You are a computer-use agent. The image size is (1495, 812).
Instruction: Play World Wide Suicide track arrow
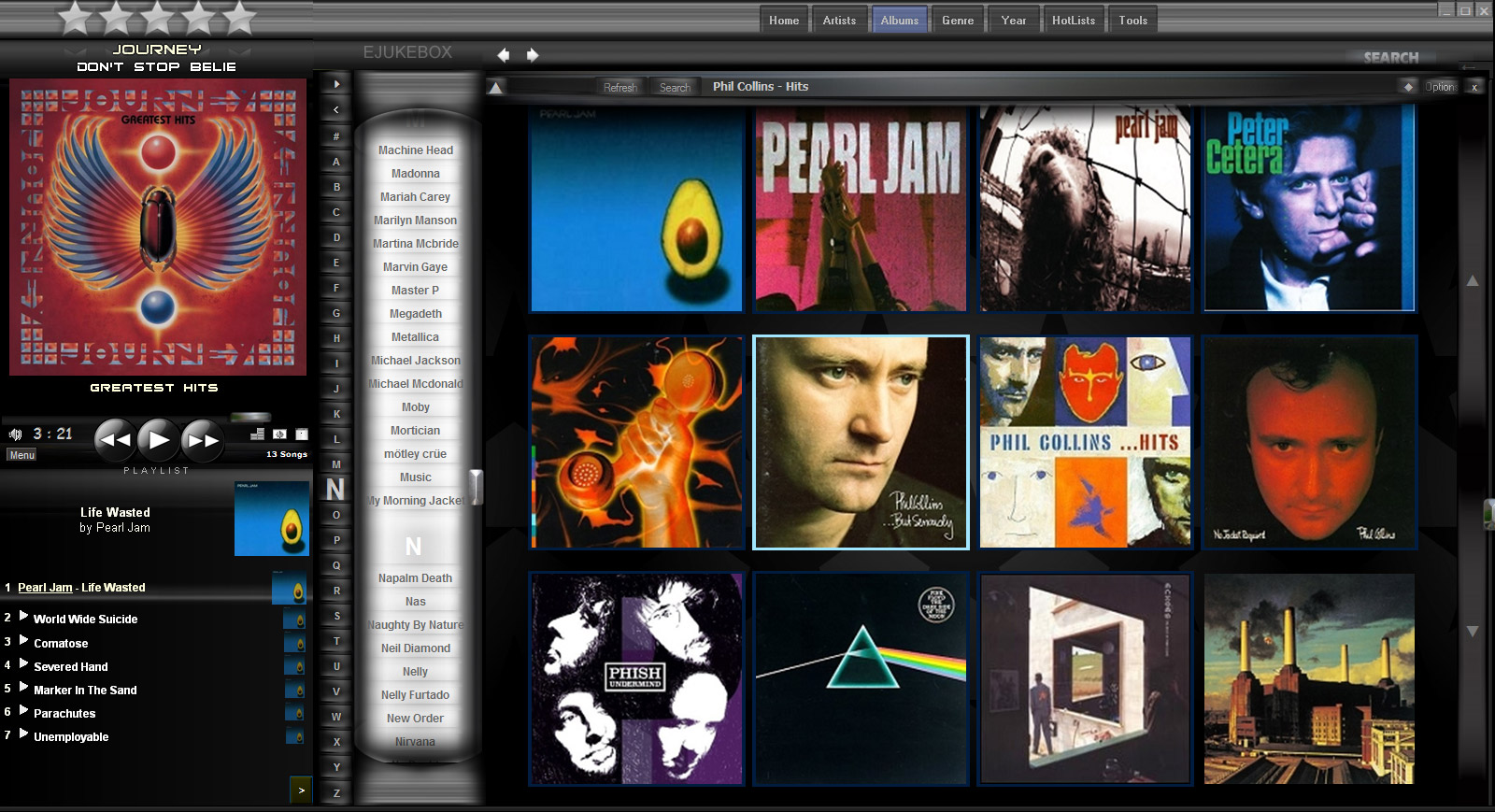(24, 617)
